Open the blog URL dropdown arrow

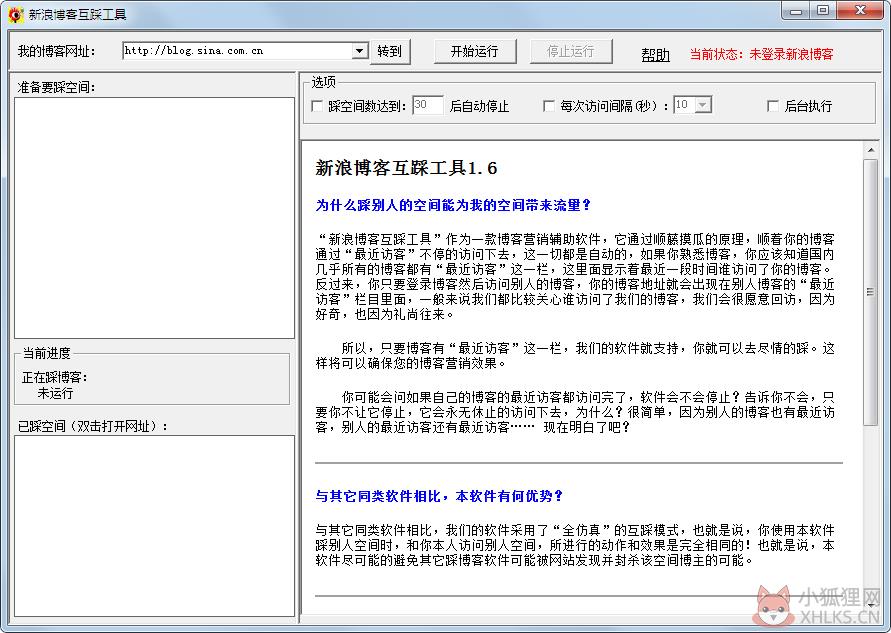(359, 51)
